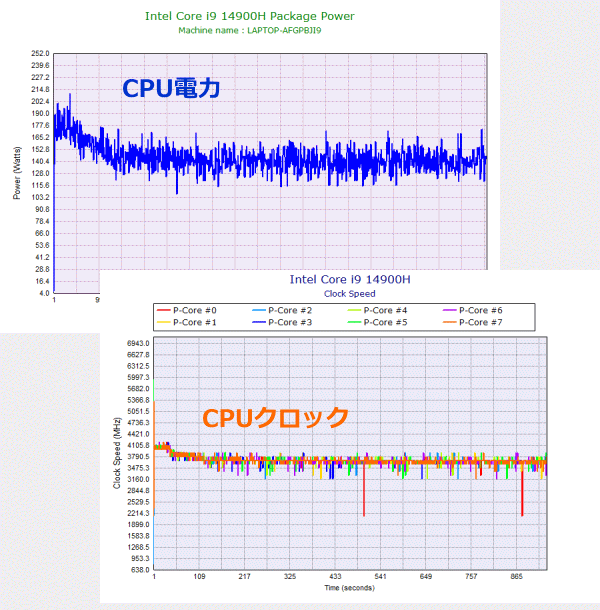Screen dimensions: 600x610
Task: Click the 865 time axis tick label
Action: pos(516,577)
